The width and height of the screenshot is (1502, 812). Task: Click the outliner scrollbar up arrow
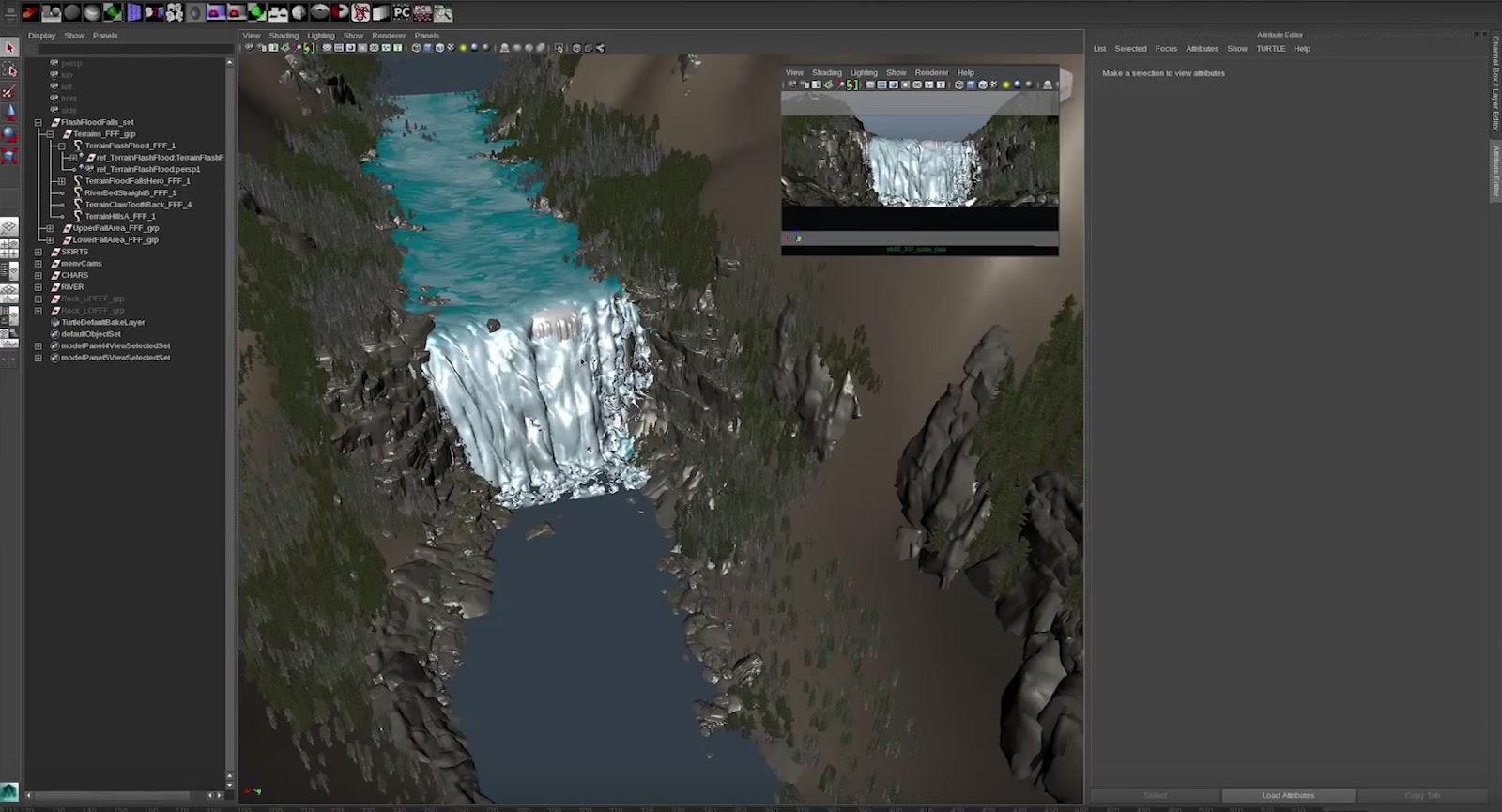tap(229, 62)
